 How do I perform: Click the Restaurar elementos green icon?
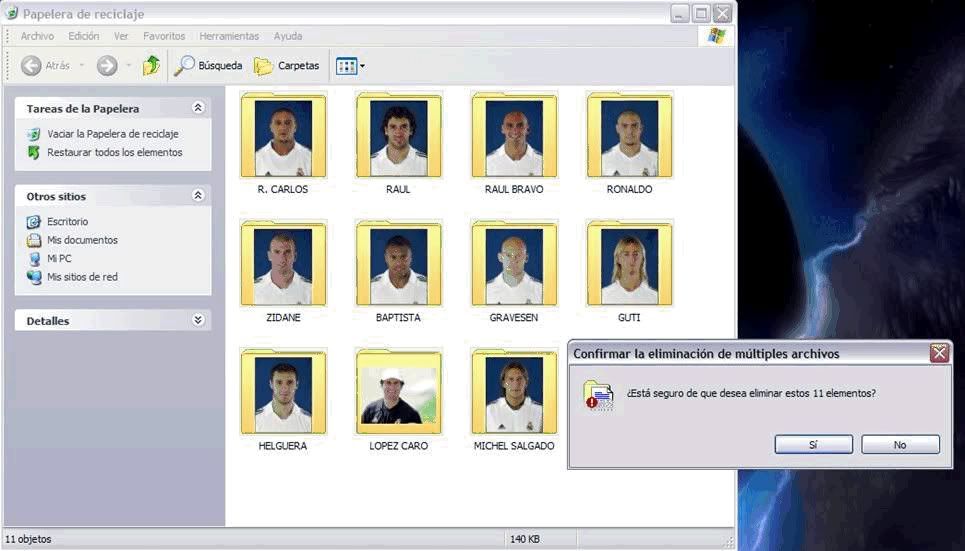[34, 152]
